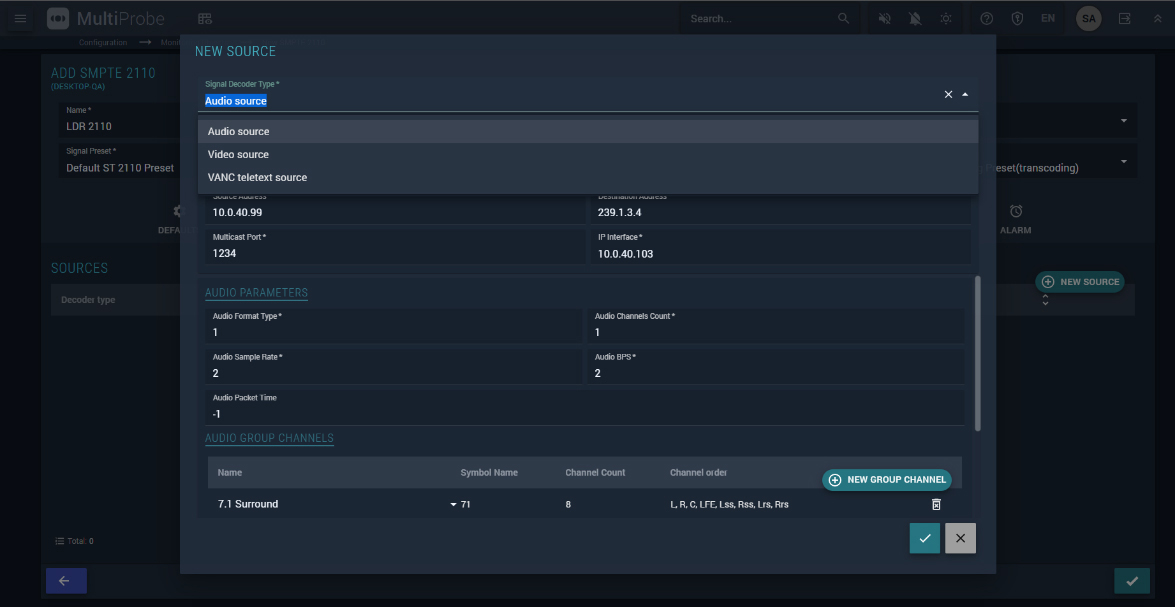Click the logout icon
This screenshot has width=1175, height=607.
[1125, 18]
